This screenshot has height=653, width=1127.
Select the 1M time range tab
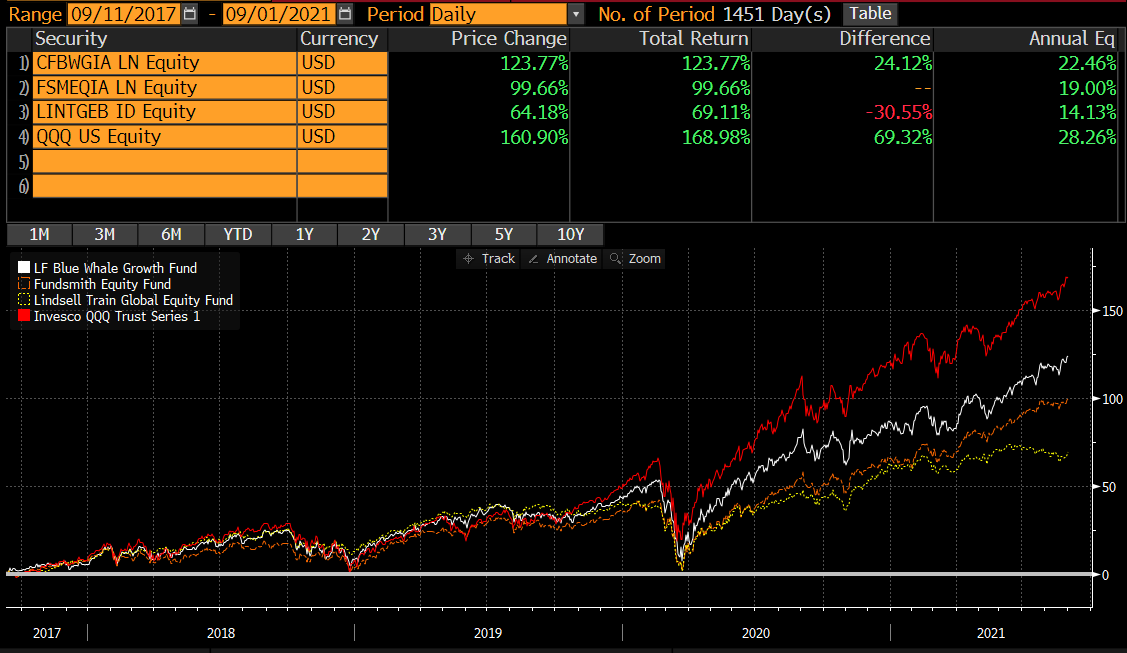pos(40,234)
